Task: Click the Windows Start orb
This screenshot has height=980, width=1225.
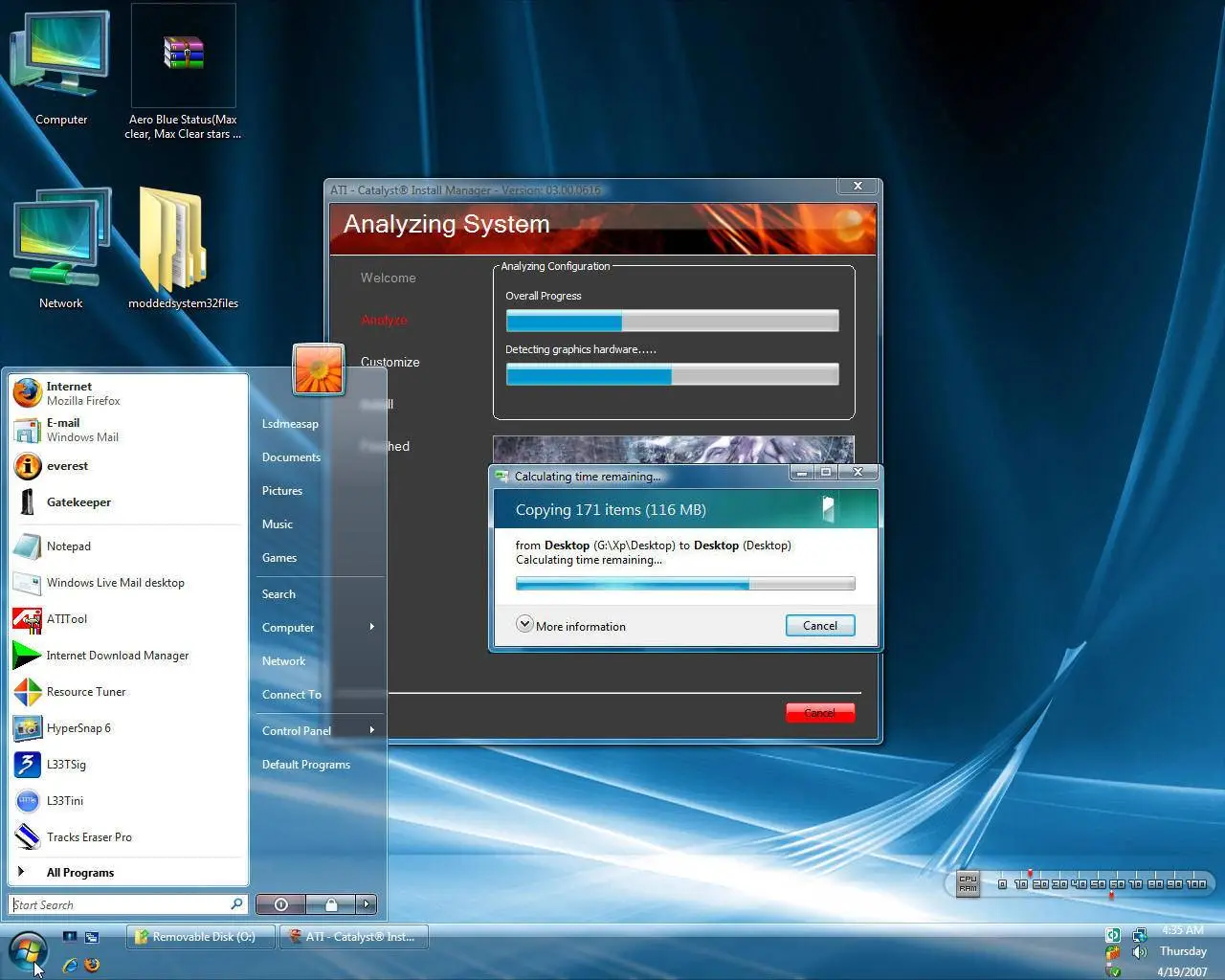Action: click(x=28, y=951)
